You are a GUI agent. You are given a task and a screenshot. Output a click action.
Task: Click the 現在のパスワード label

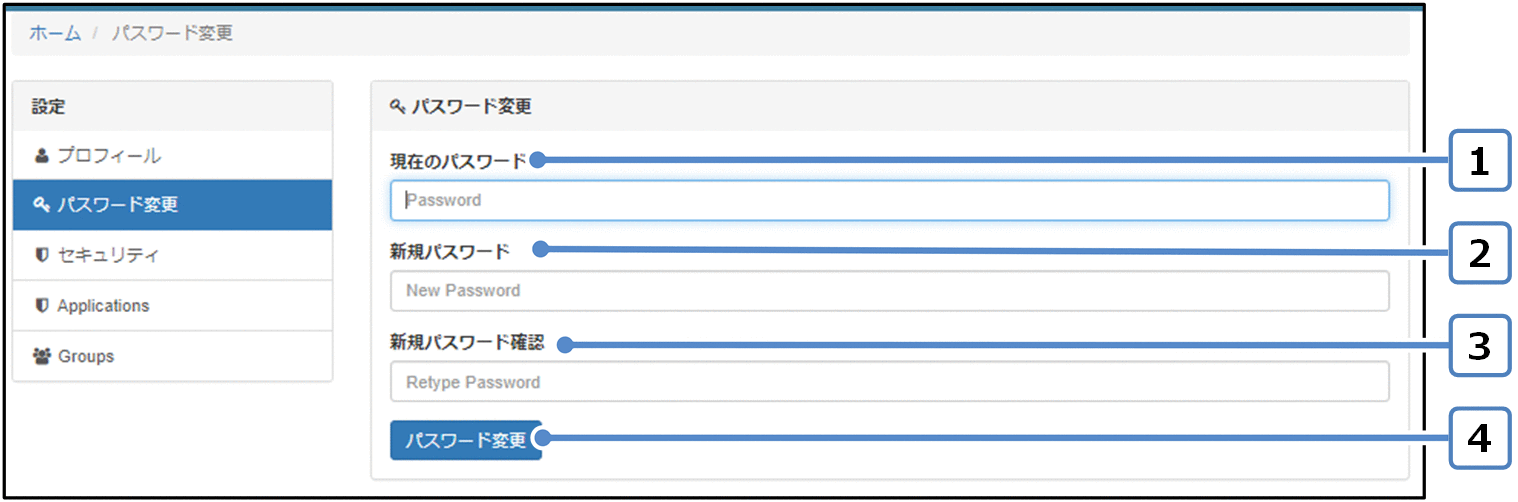pos(458,160)
